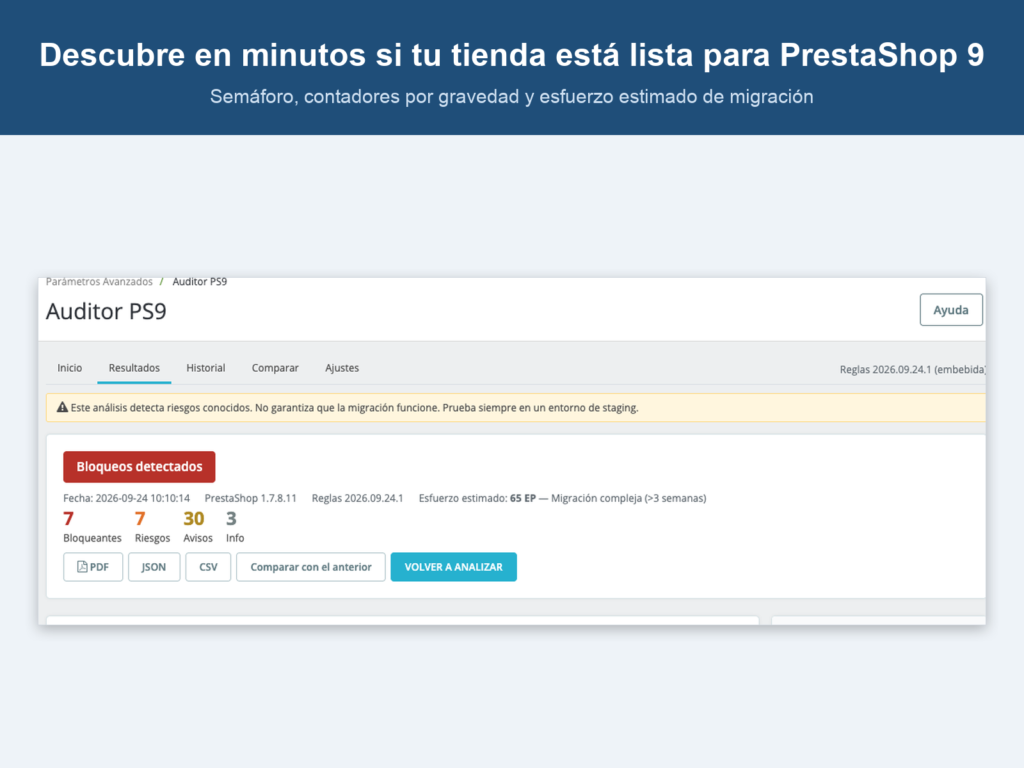Download results as JSON
Image resolution: width=1024 pixels, height=768 pixels.
point(154,567)
